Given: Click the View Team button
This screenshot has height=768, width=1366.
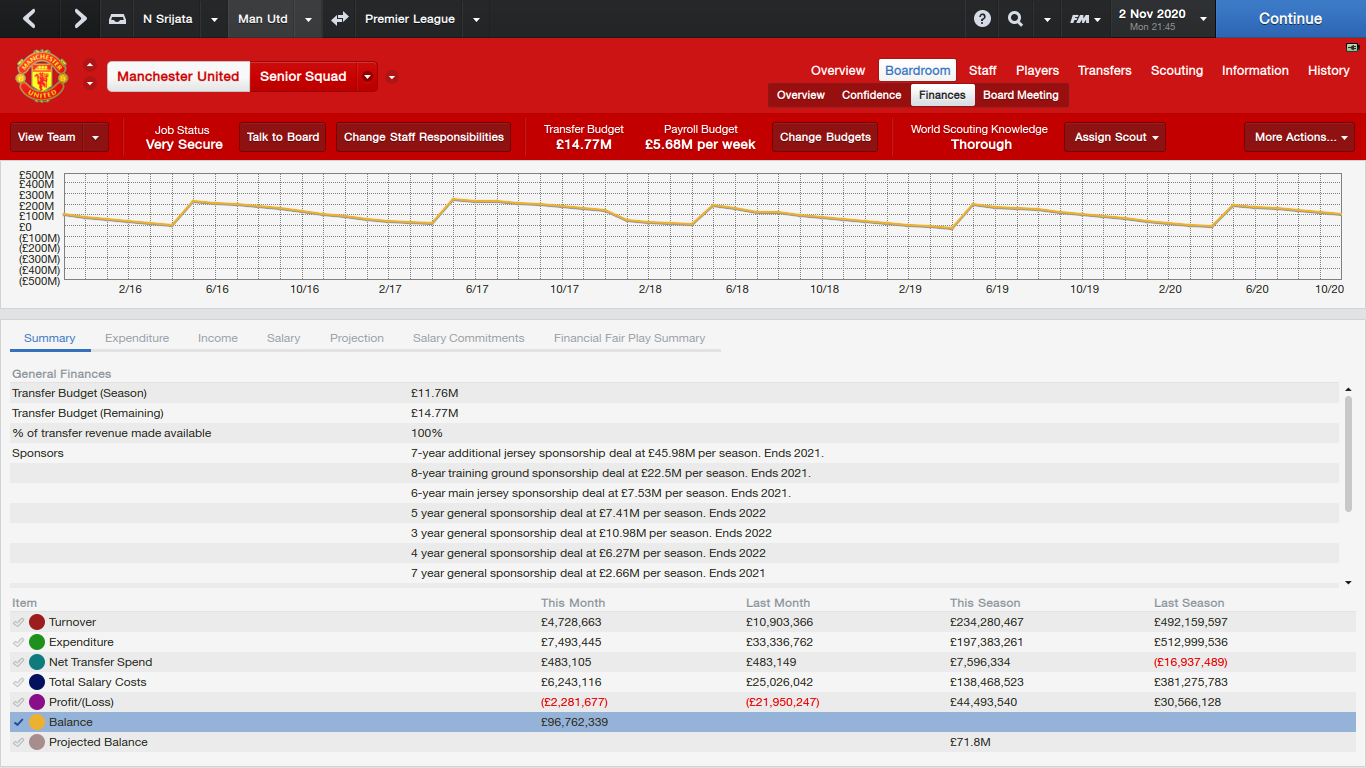Looking at the screenshot, I should [47, 137].
